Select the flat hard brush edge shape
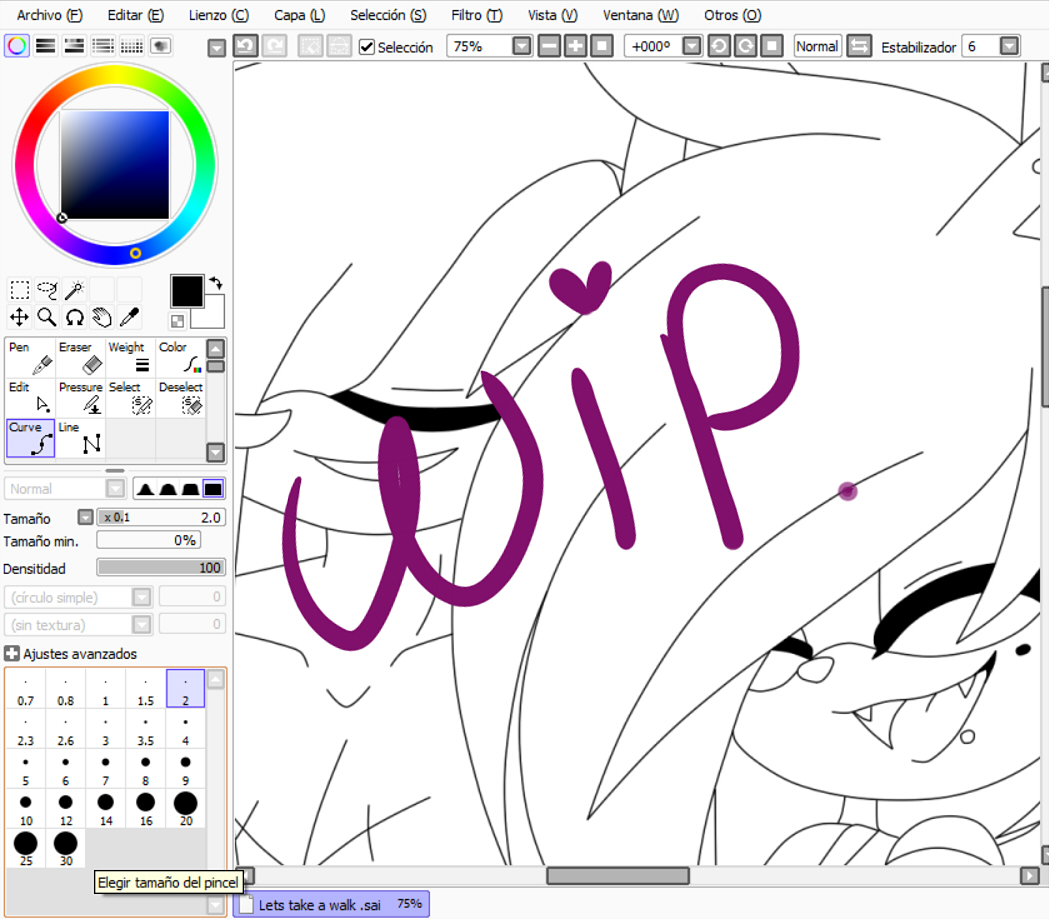The image size is (1049, 919). click(213, 489)
